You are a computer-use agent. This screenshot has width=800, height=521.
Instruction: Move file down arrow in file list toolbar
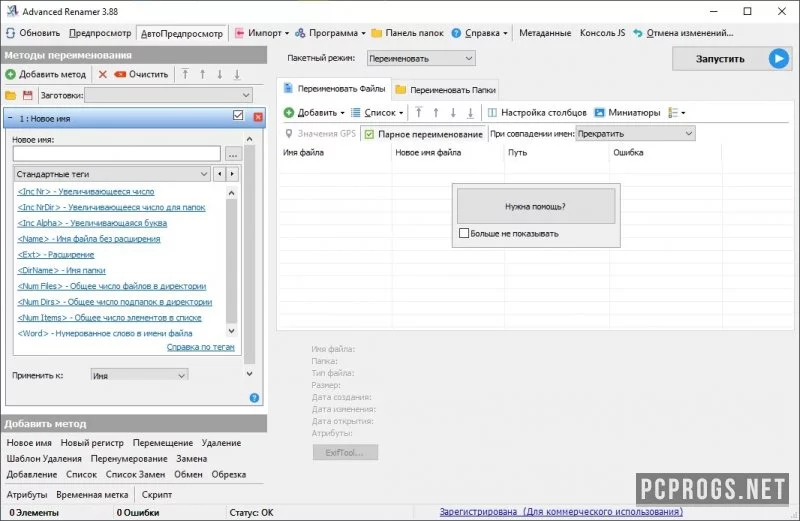453,113
